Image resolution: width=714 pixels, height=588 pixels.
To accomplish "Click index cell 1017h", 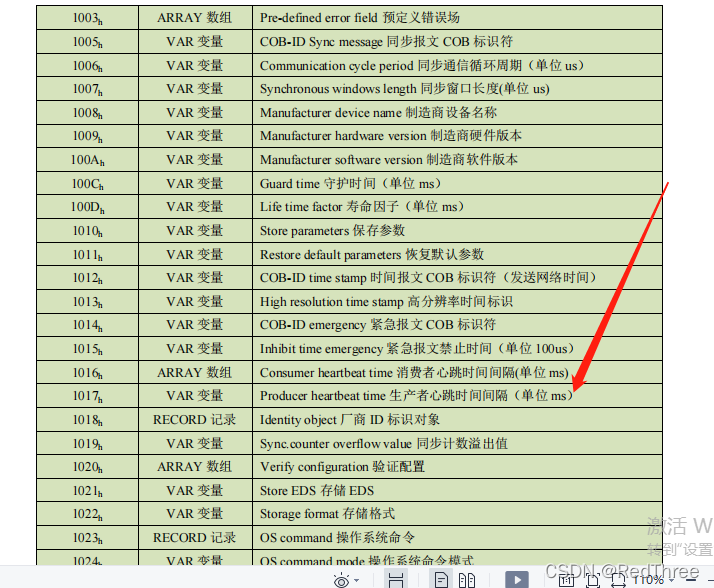I will pyautogui.click(x=87, y=396).
